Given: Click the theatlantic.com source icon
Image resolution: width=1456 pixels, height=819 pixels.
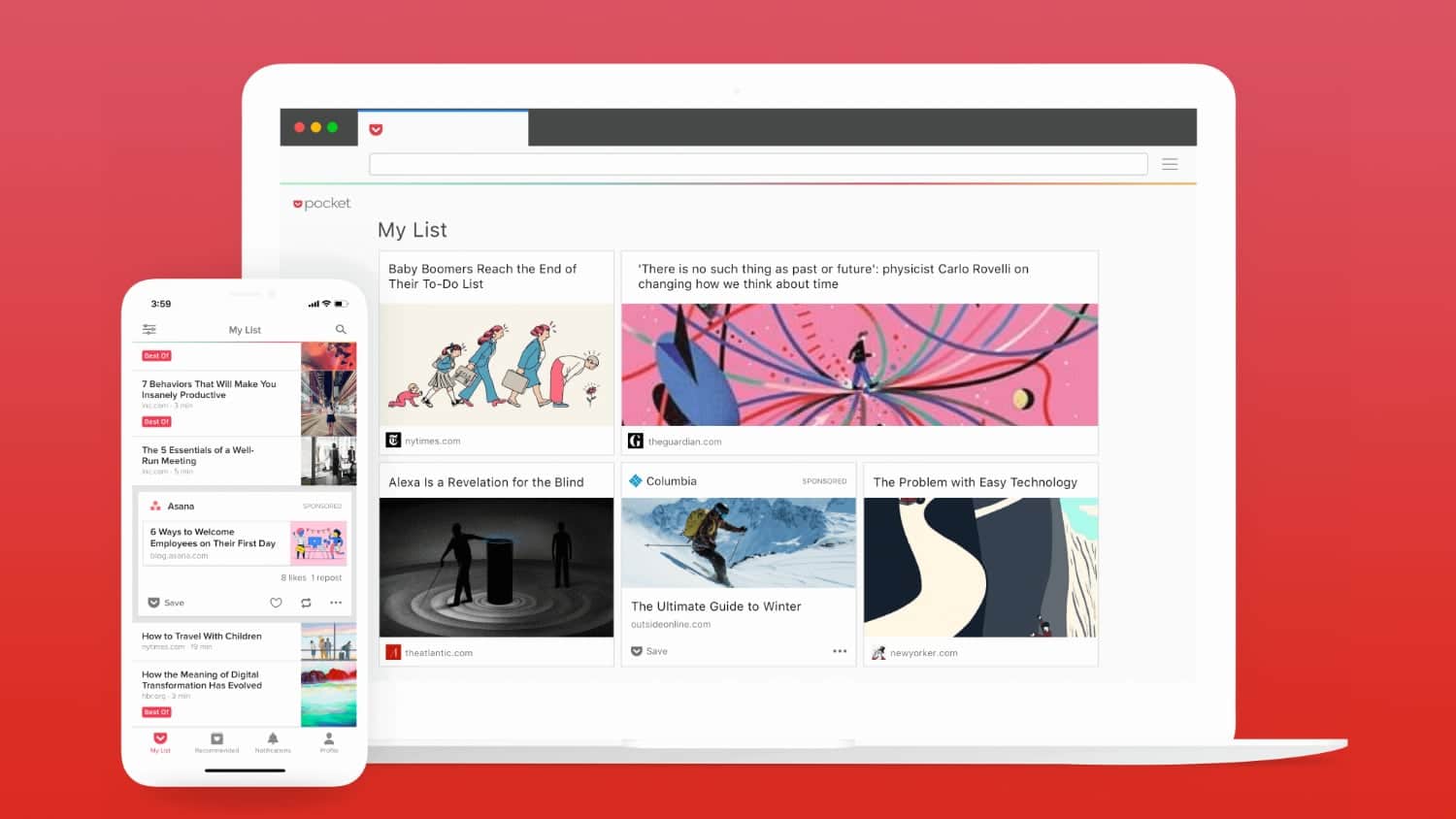Looking at the screenshot, I should tap(393, 652).
